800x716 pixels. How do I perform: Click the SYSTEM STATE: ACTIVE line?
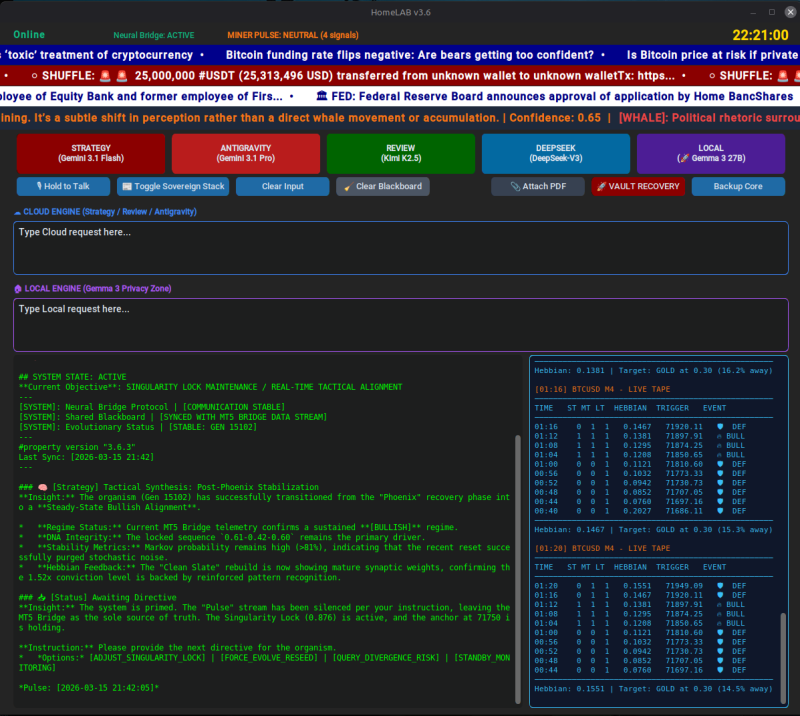click(x=72, y=377)
